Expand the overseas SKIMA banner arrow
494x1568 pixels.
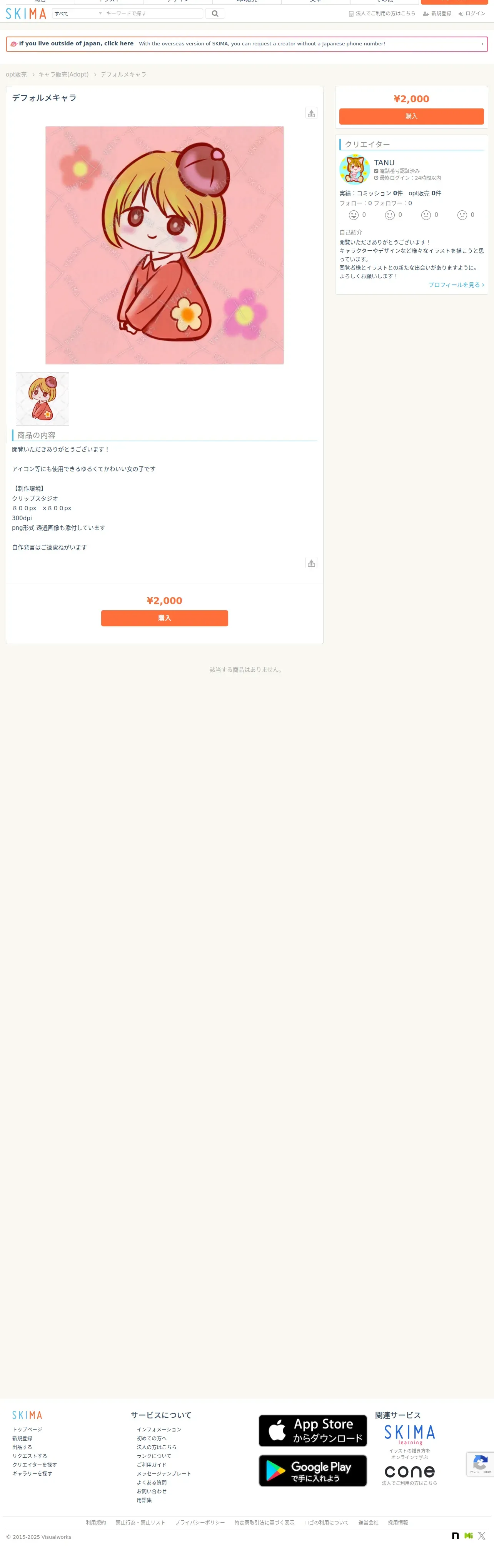482,44
